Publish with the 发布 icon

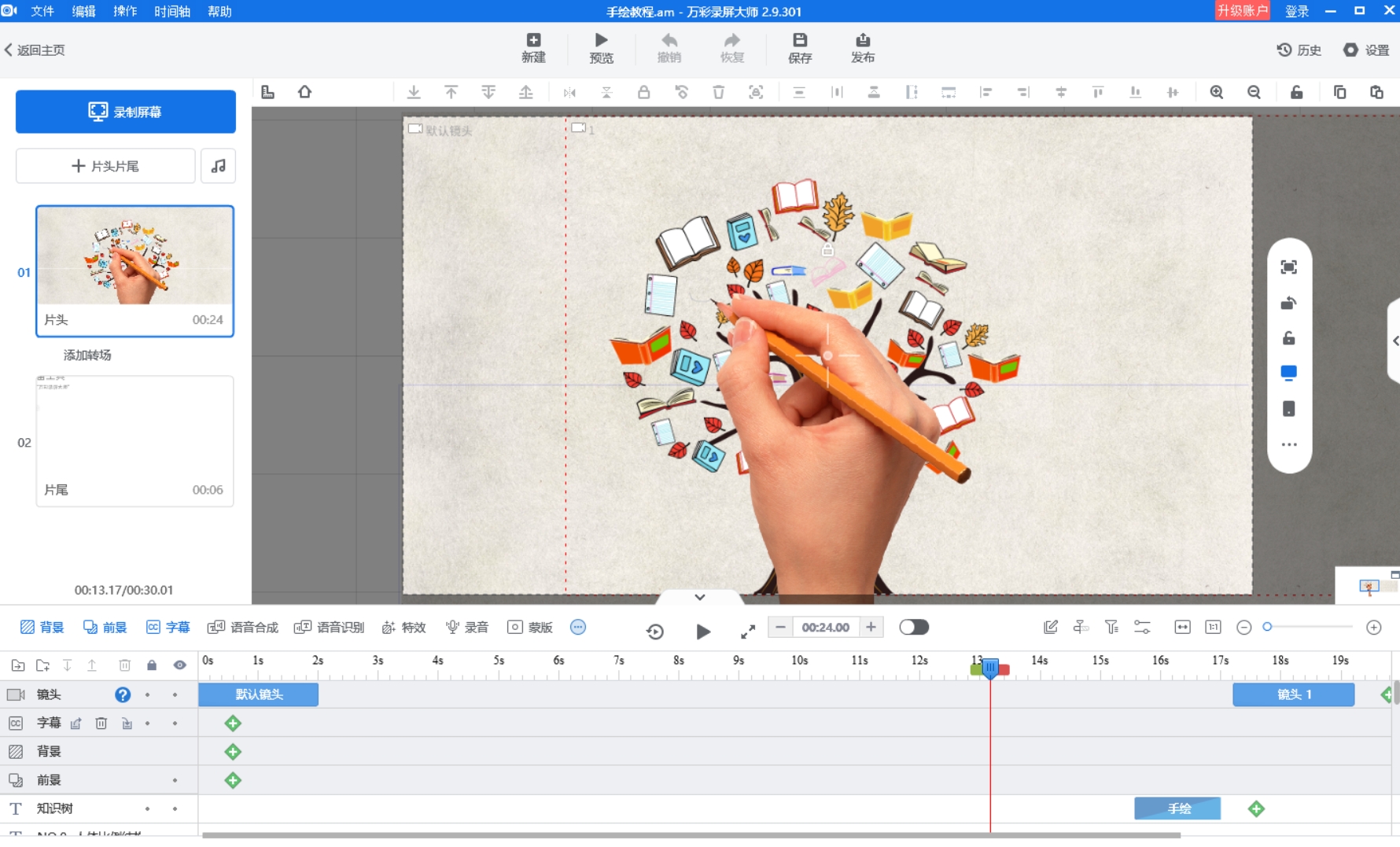coord(863,48)
